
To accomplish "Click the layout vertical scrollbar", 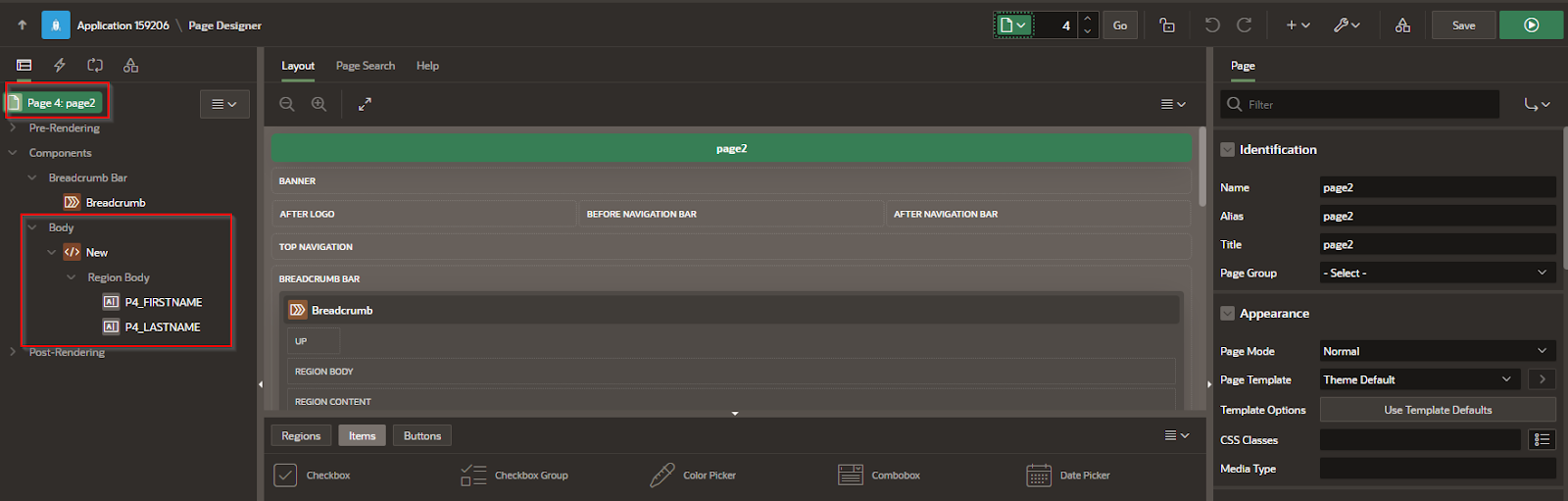I will (1202, 167).
